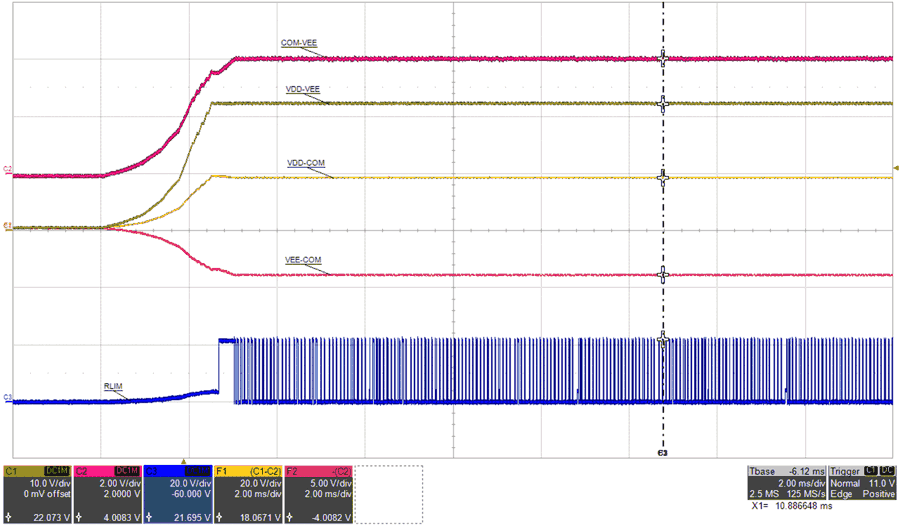
Task: Click the DC1M coupling badge on C2
Action: coord(127,471)
